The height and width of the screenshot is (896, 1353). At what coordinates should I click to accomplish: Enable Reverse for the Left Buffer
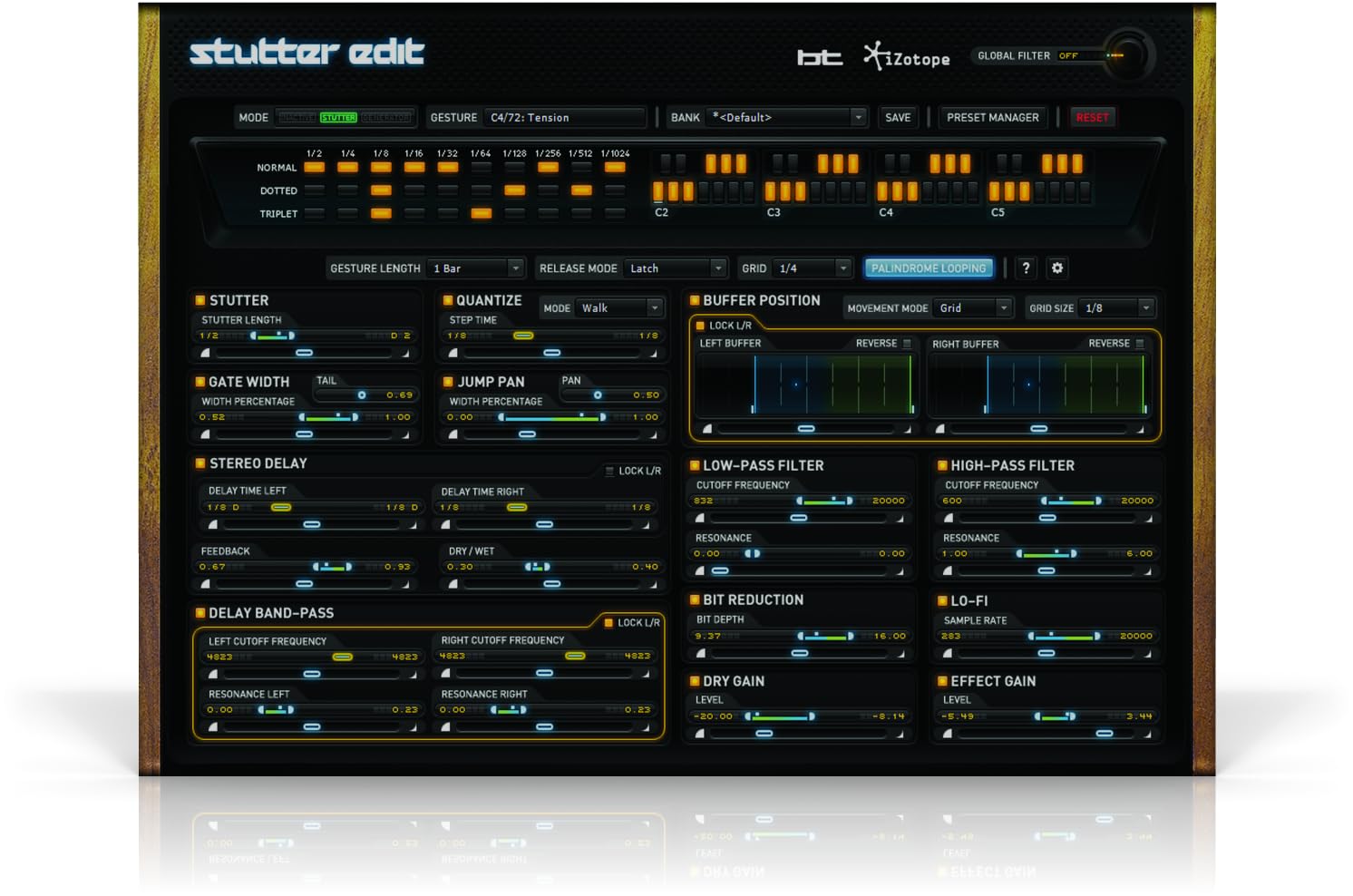tap(907, 344)
